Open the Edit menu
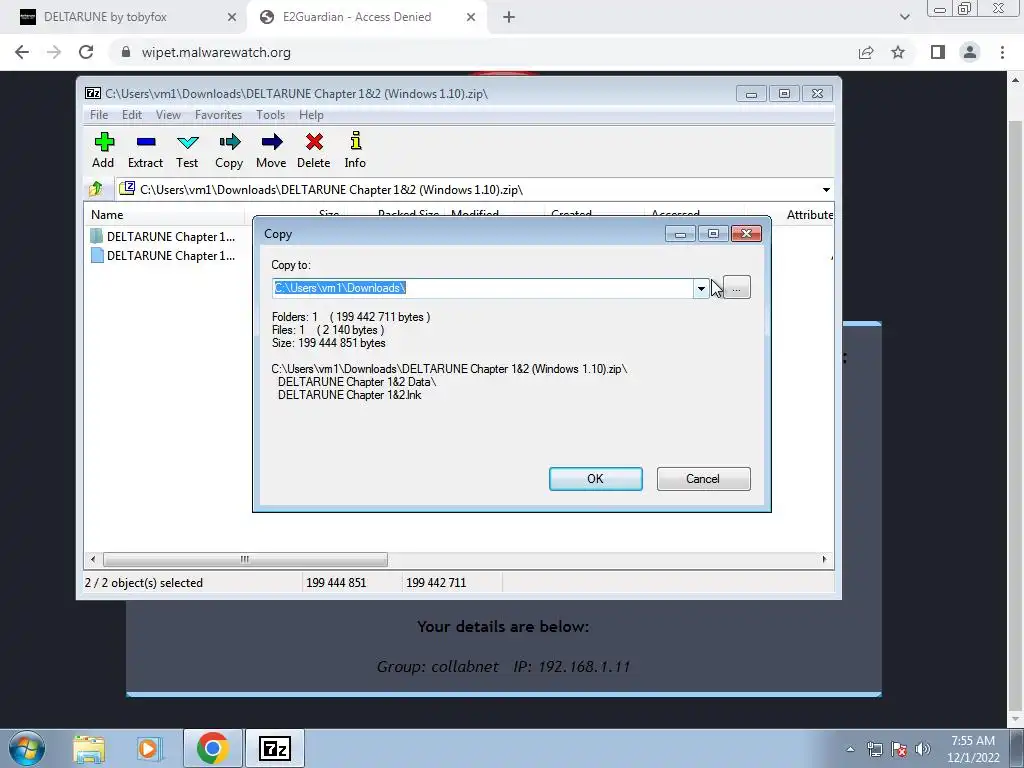Viewport: 1024px width, 768px height. click(x=132, y=115)
